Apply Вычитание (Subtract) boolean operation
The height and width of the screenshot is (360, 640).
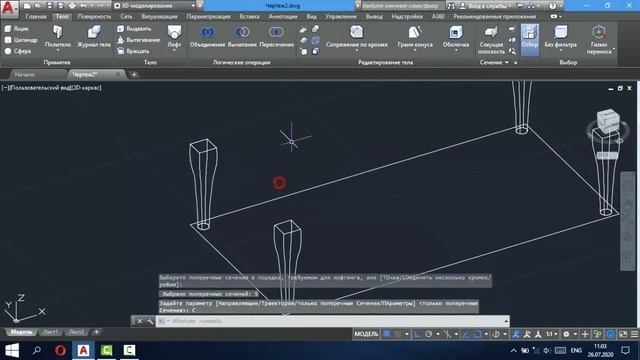(x=242, y=36)
